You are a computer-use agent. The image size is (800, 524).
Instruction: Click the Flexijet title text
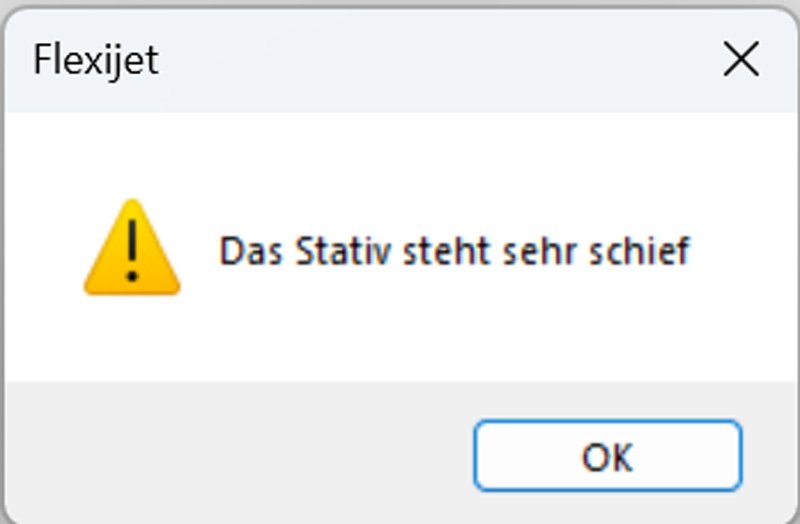tap(96, 61)
